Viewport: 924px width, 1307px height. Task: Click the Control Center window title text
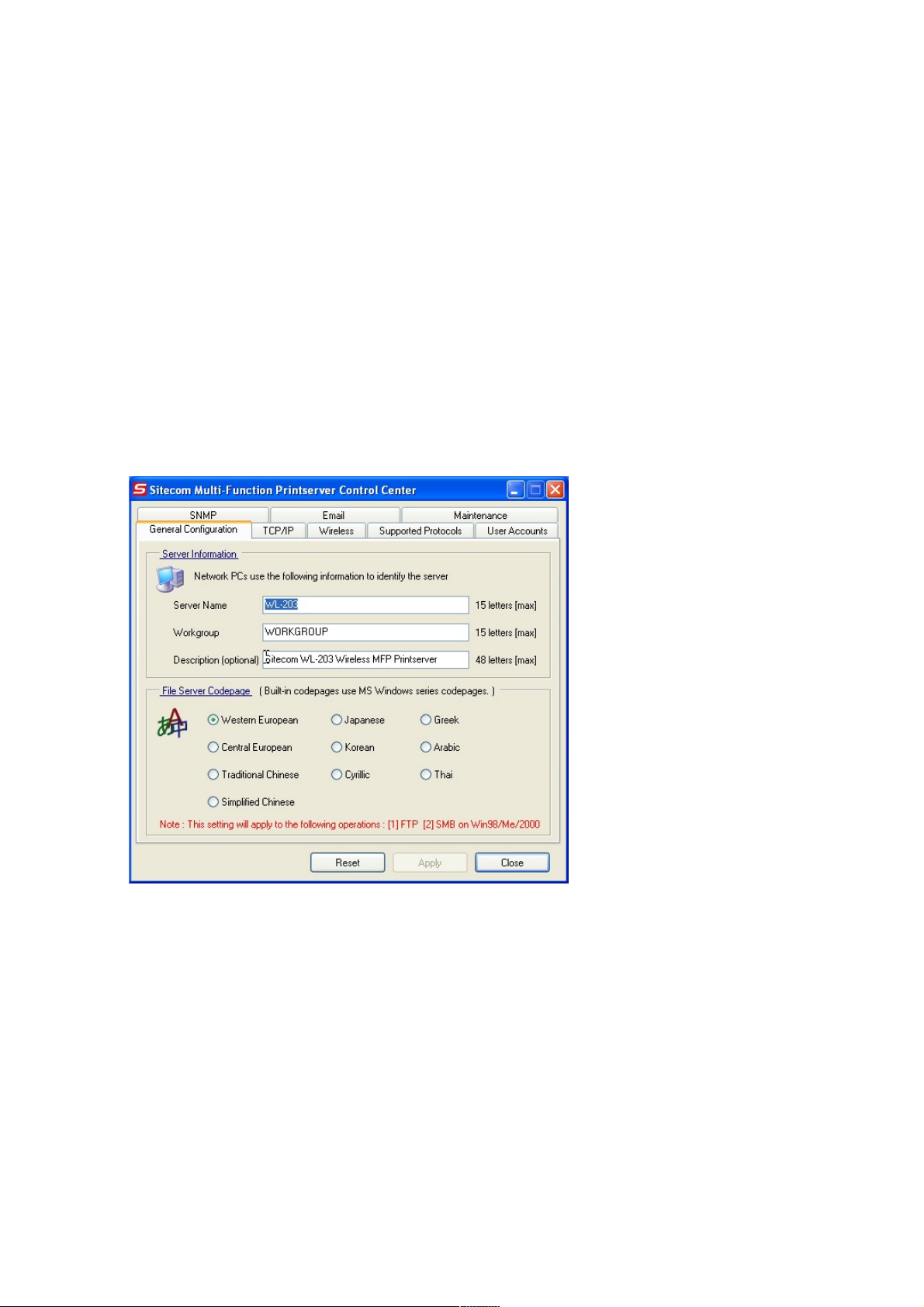point(282,490)
